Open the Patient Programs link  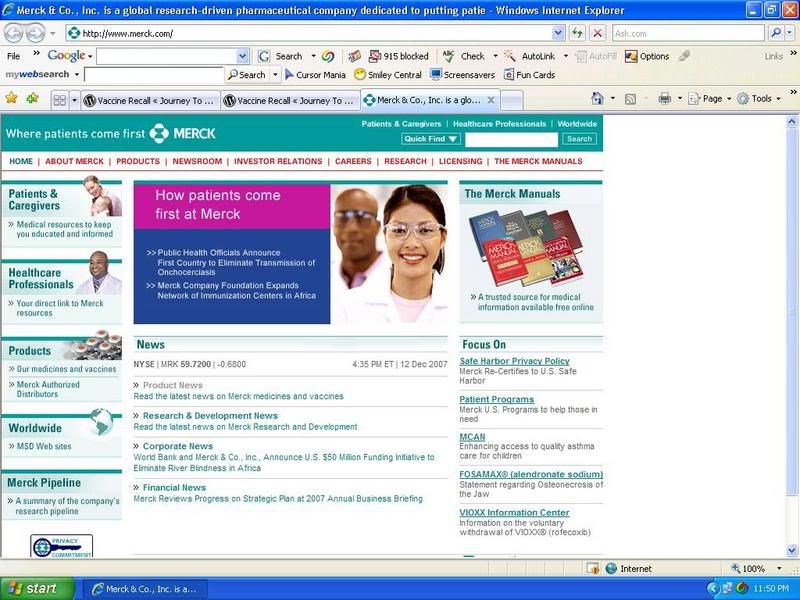tap(496, 399)
